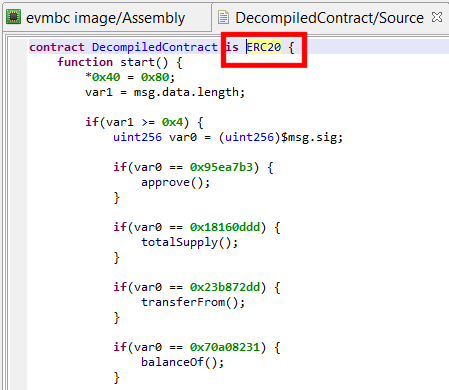Image resolution: width=449 pixels, height=390 pixels.
Task: Click the hex constant 0x18160ddd
Action: pyautogui.click(x=225, y=227)
